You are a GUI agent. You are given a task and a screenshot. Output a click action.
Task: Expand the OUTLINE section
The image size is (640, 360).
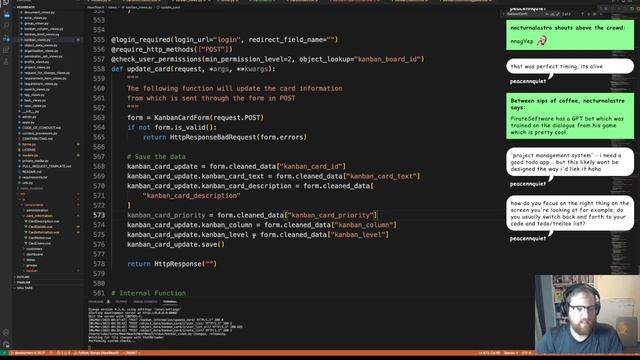tap(23, 277)
